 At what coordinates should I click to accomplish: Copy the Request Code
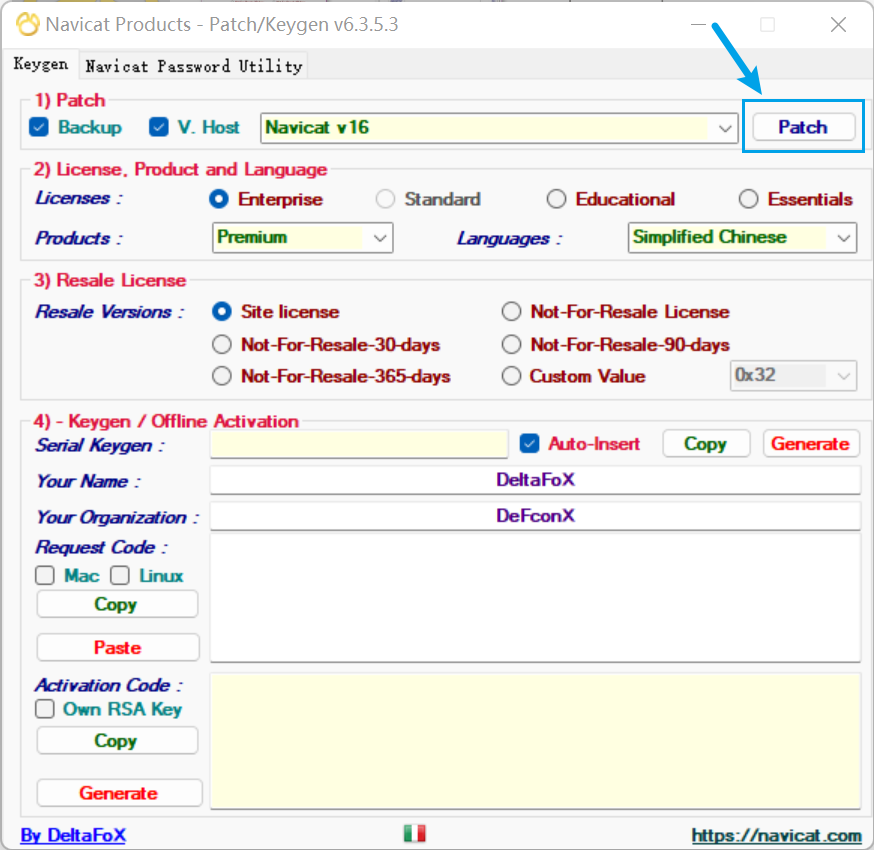click(x=117, y=604)
